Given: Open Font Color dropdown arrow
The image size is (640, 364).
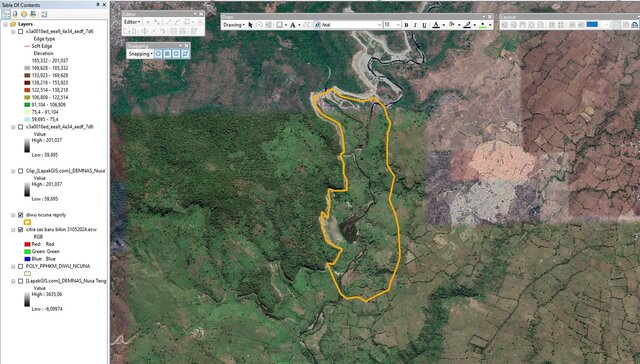Looking at the screenshot, I should pyautogui.click(x=443, y=25).
